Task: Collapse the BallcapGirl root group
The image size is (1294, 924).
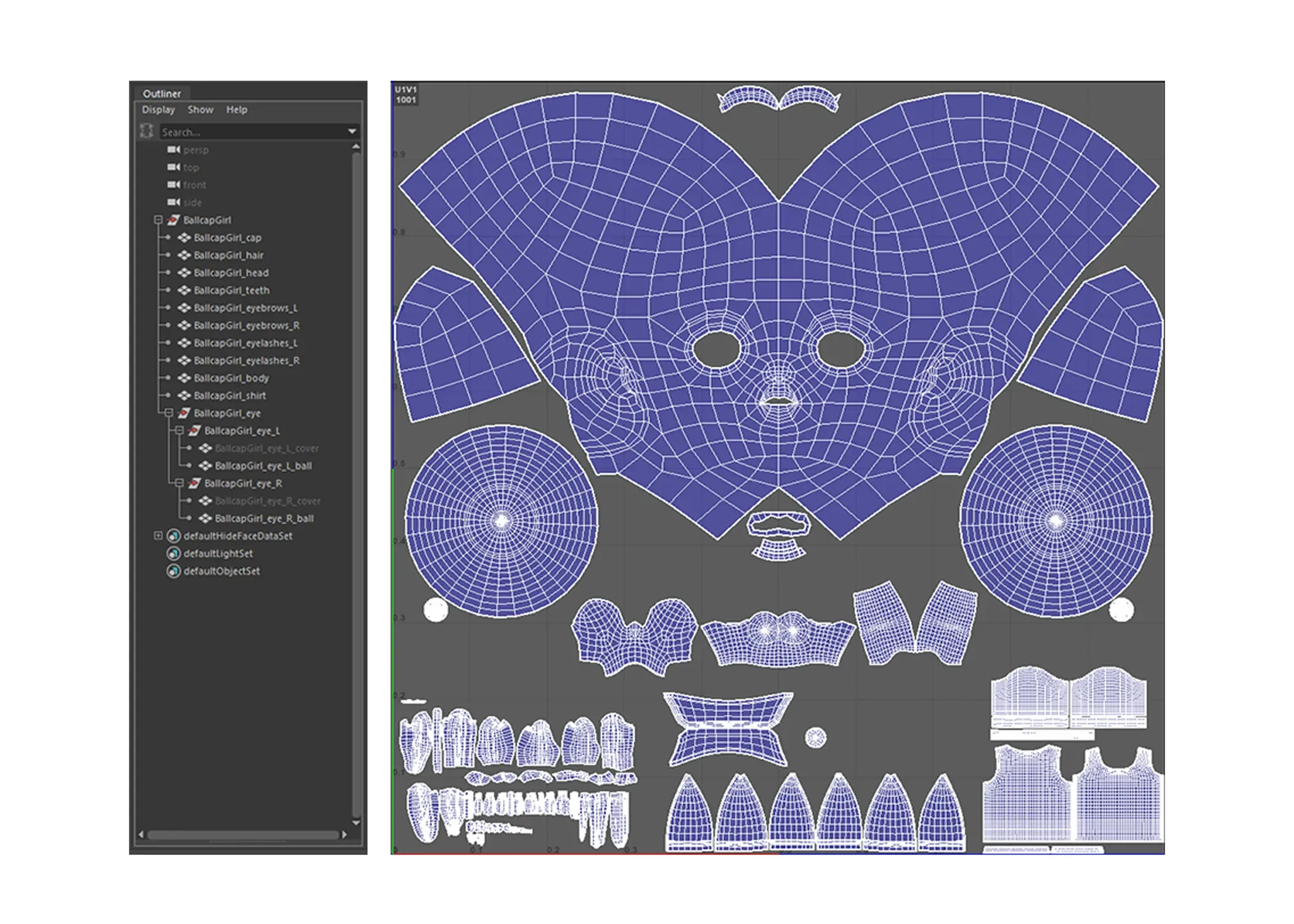Action: 158,220
